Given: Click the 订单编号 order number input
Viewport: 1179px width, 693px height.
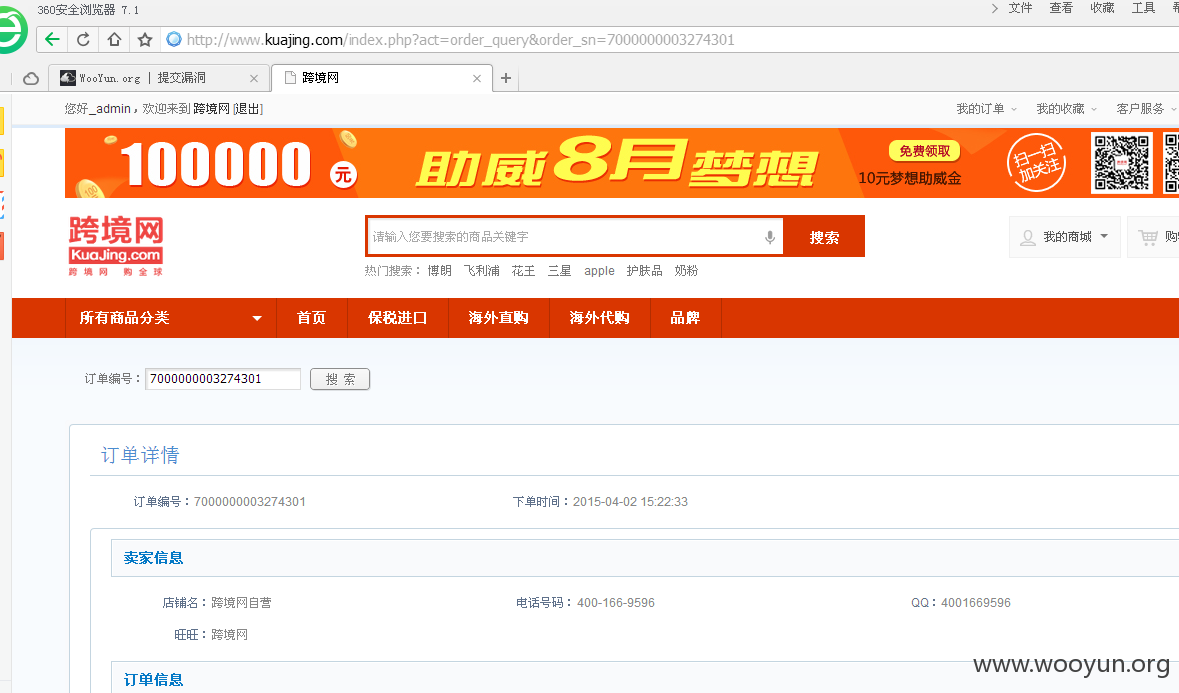Looking at the screenshot, I should click(x=223, y=379).
